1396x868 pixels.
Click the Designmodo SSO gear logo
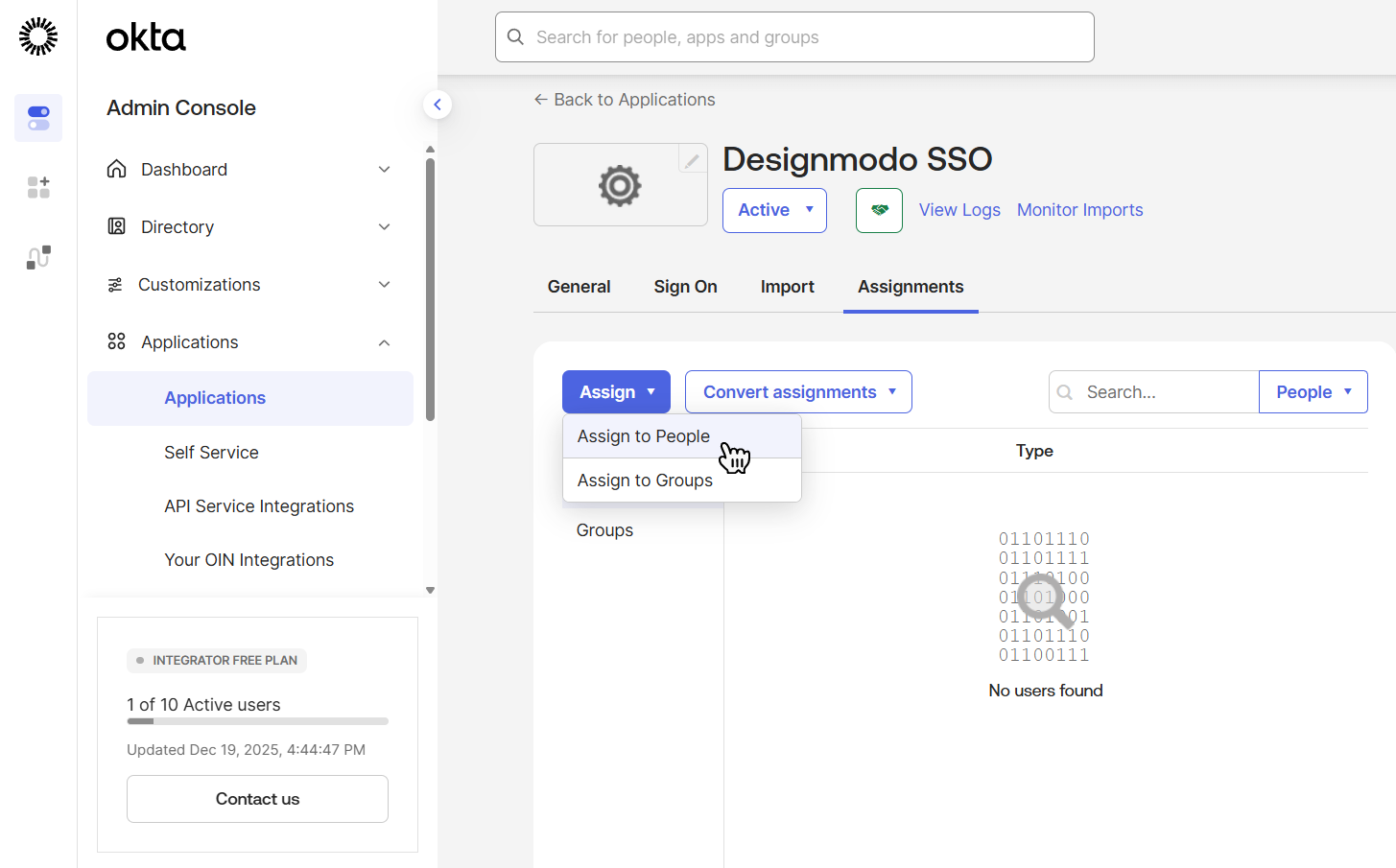tap(620, 185)
